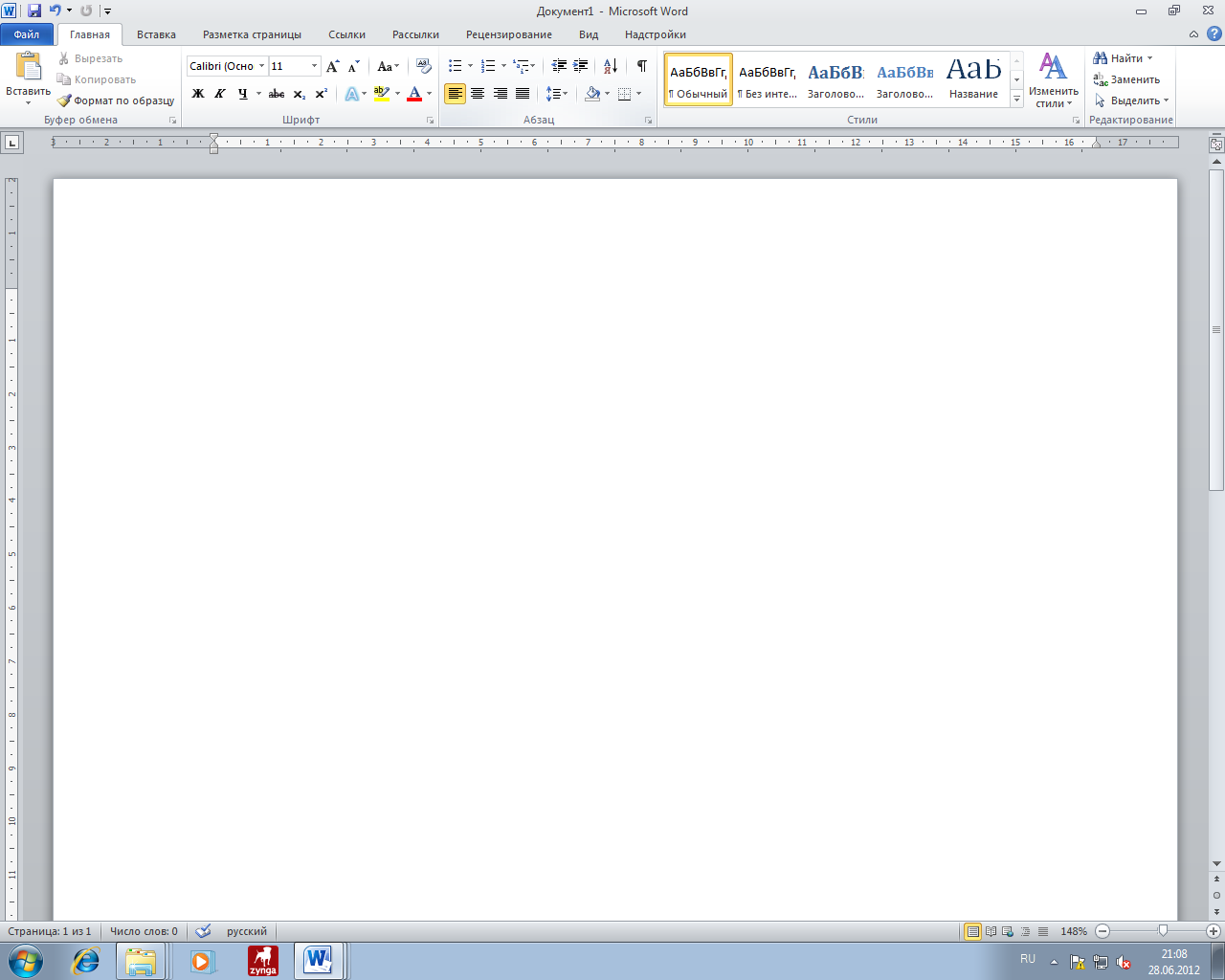The image size is (1225, 980).
Task: Click the numbered list icon
Action: pos(488,66)
